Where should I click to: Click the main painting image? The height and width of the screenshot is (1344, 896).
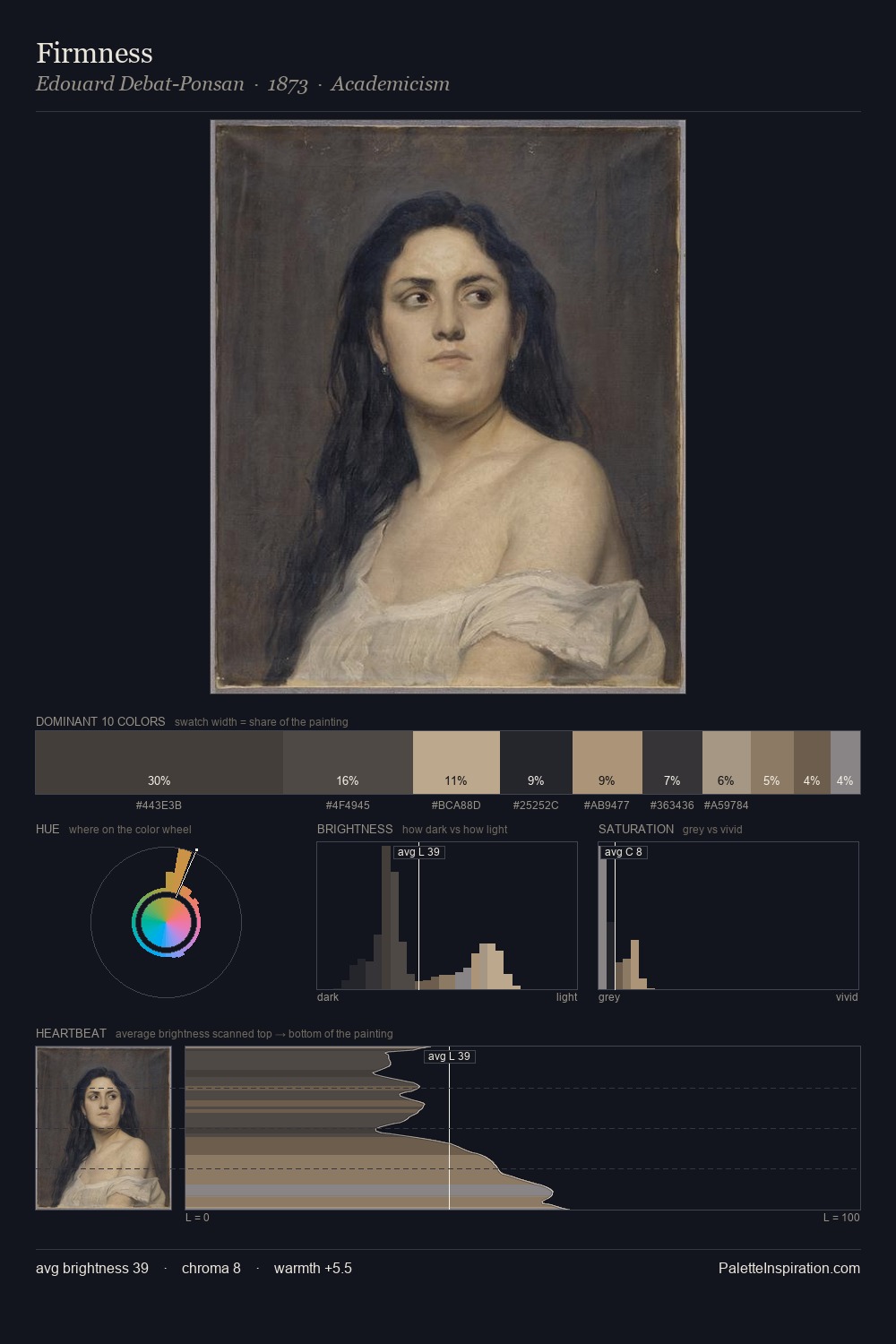448,407
